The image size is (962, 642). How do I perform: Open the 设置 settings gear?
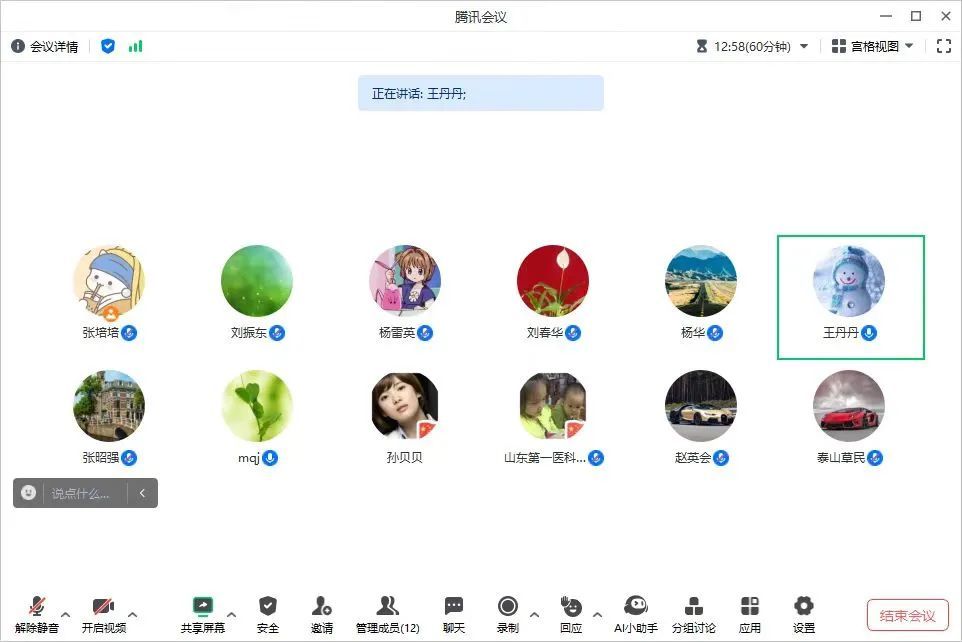pyautogui.click(x=804, y=607)
